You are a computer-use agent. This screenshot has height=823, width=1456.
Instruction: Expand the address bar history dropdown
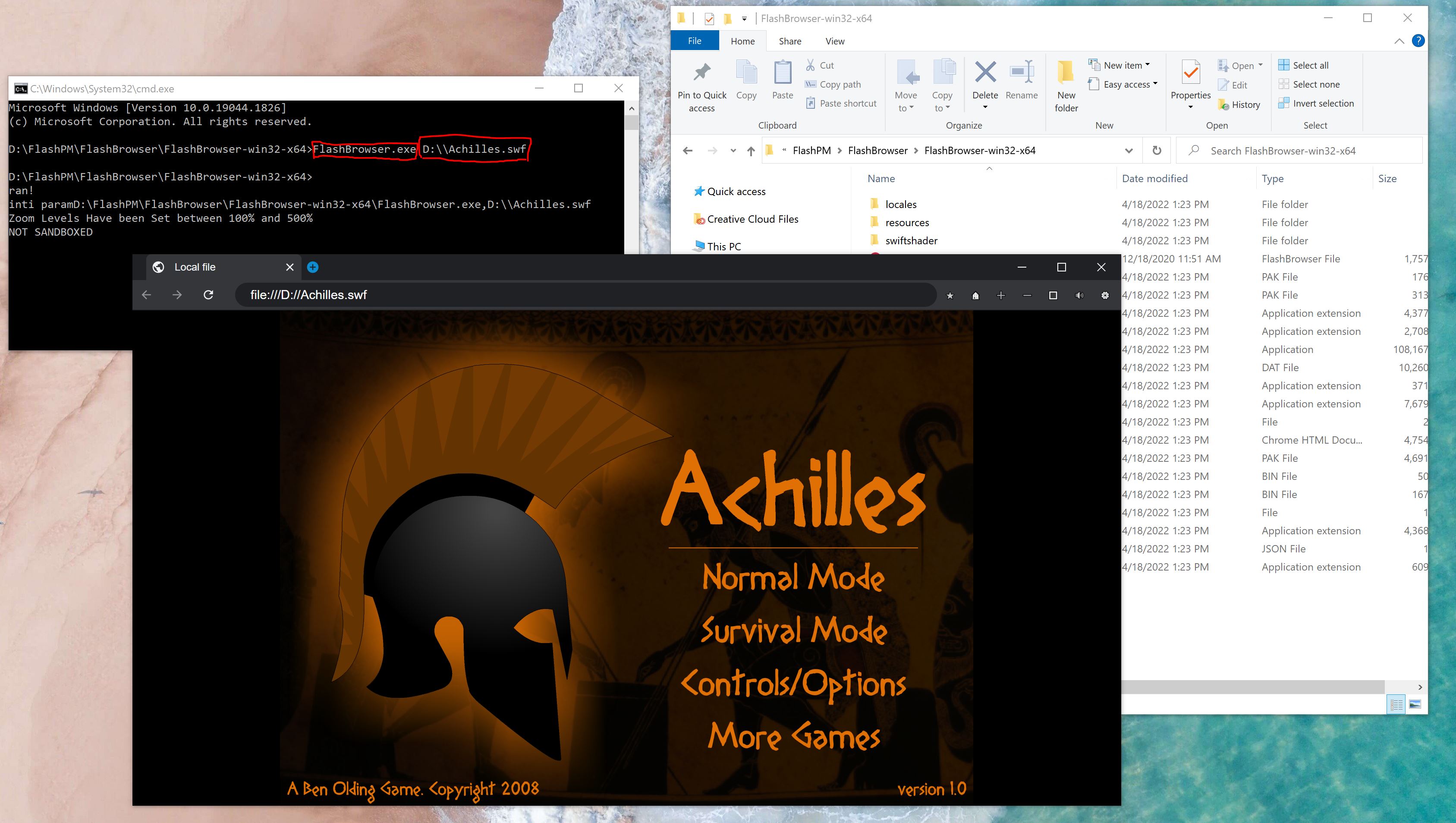click(1128, 150)
